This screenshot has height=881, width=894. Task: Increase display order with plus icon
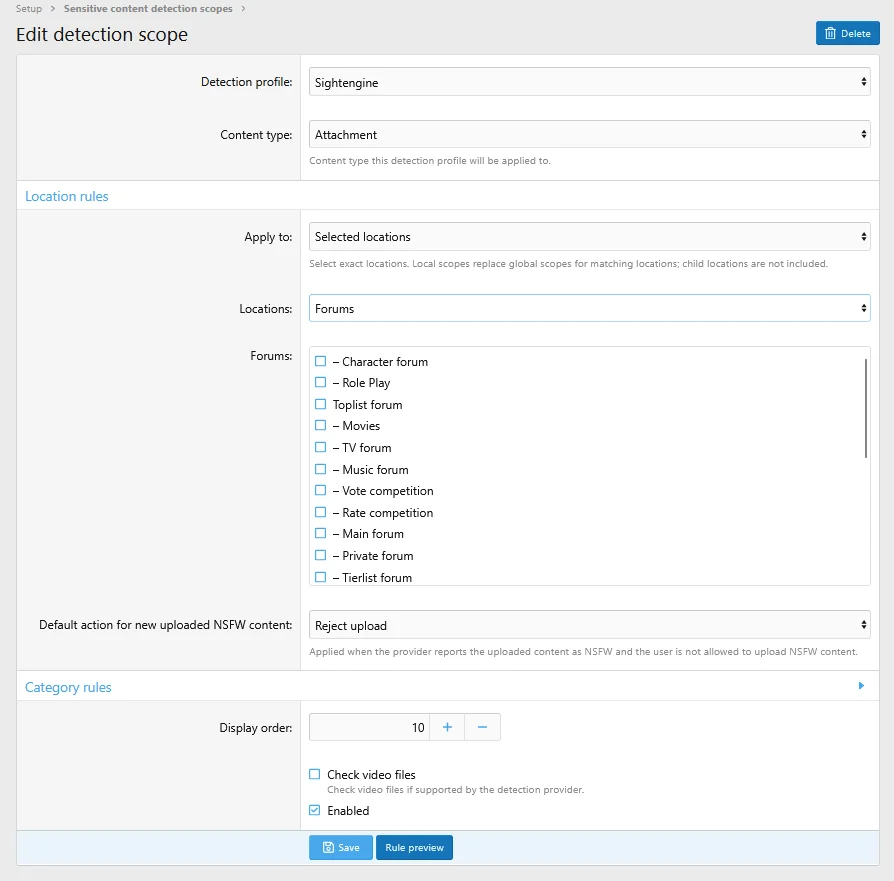click(x=447, y=727)
